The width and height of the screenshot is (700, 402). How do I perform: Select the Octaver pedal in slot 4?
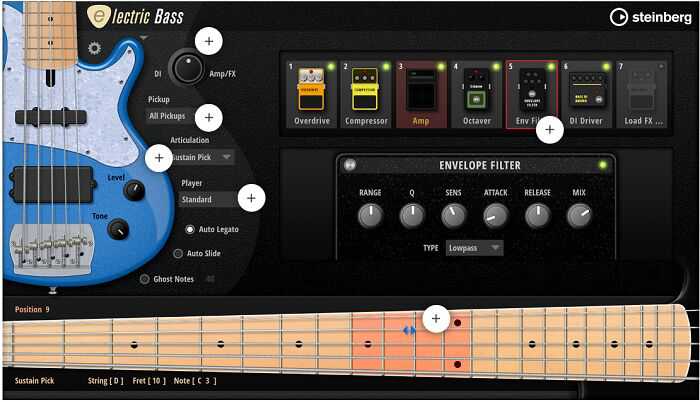click(476, 94)
